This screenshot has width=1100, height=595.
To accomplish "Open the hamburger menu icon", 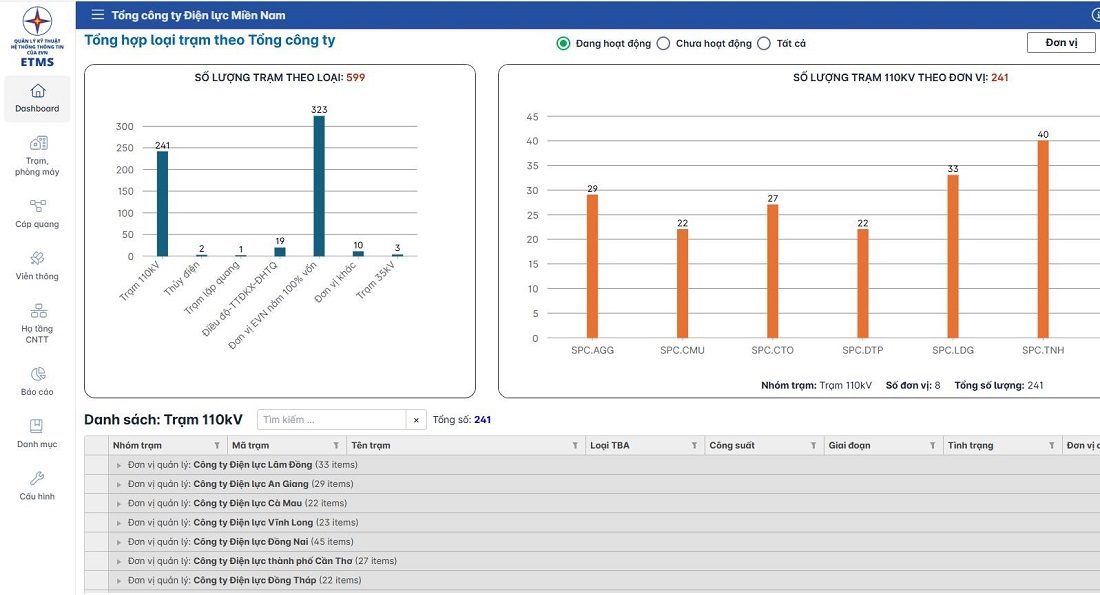I will [97, 15].
